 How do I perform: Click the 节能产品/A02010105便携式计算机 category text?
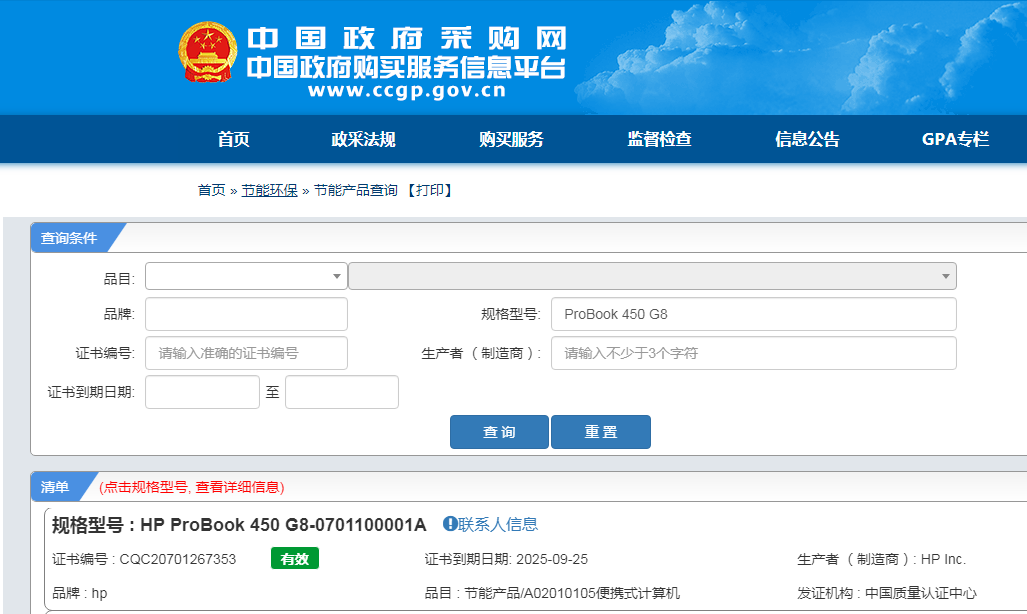click(x=572, y=593)
